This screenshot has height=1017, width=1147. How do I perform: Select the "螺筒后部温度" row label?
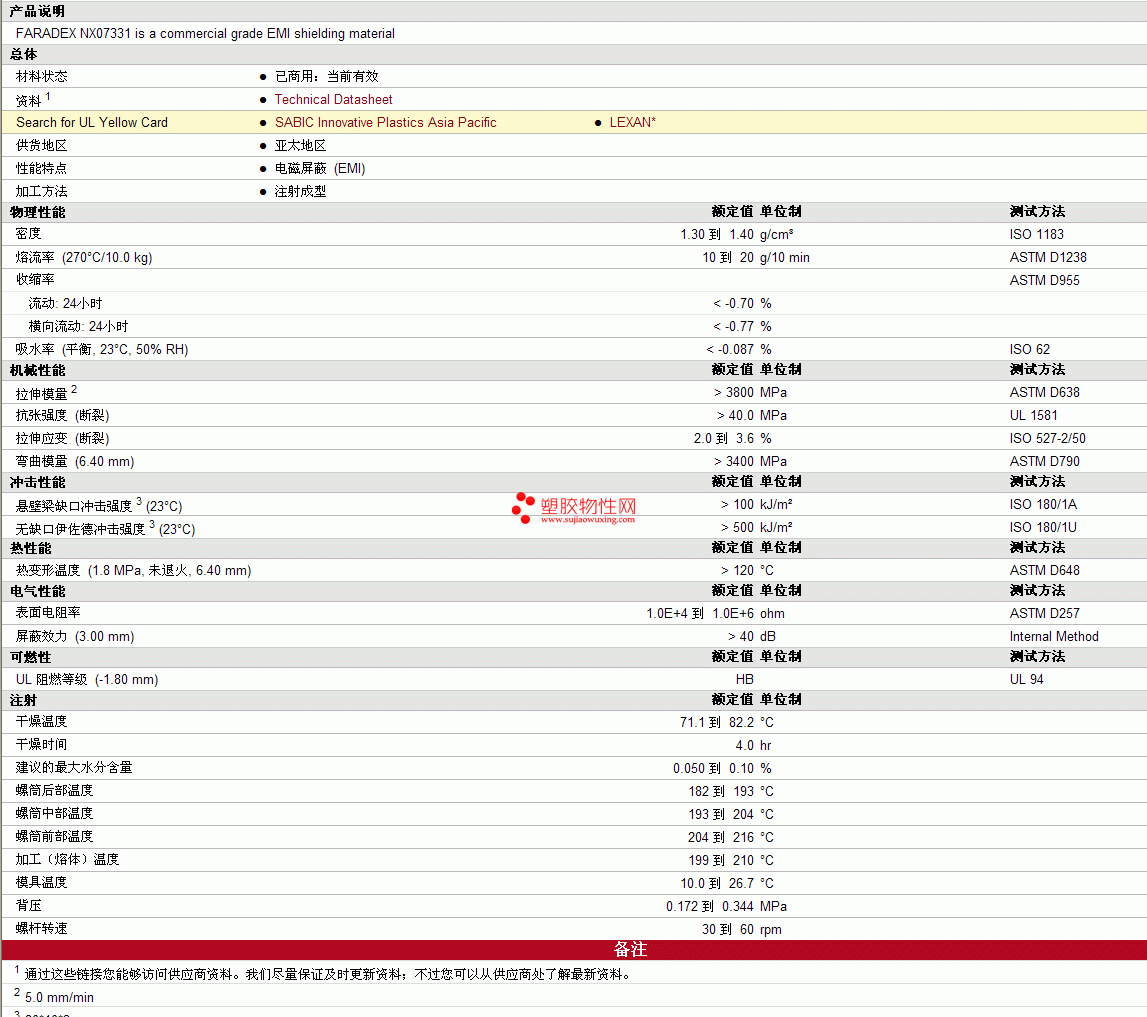[x=55, y=790]
